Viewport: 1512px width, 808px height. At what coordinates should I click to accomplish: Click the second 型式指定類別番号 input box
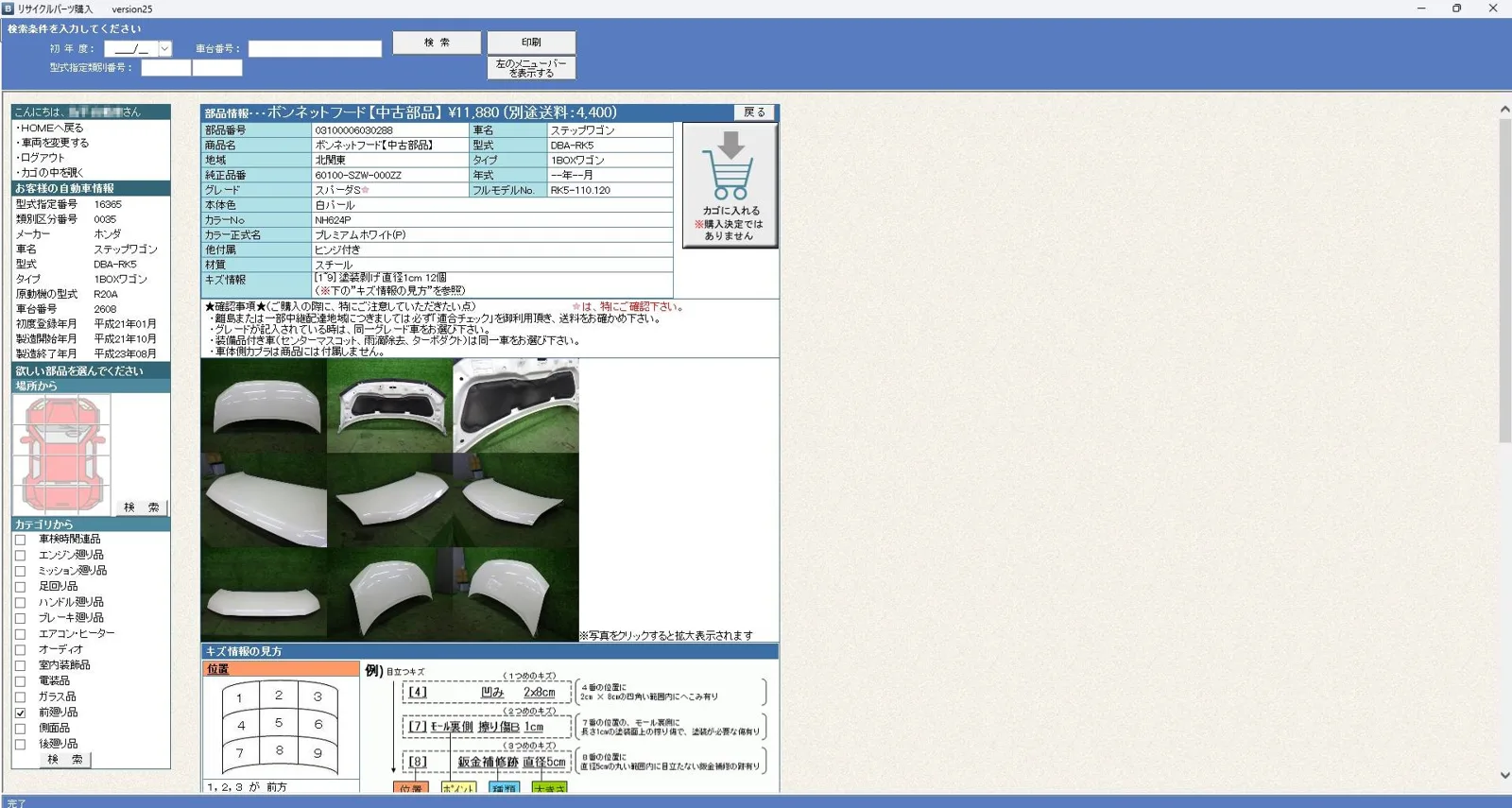point(217,68)
